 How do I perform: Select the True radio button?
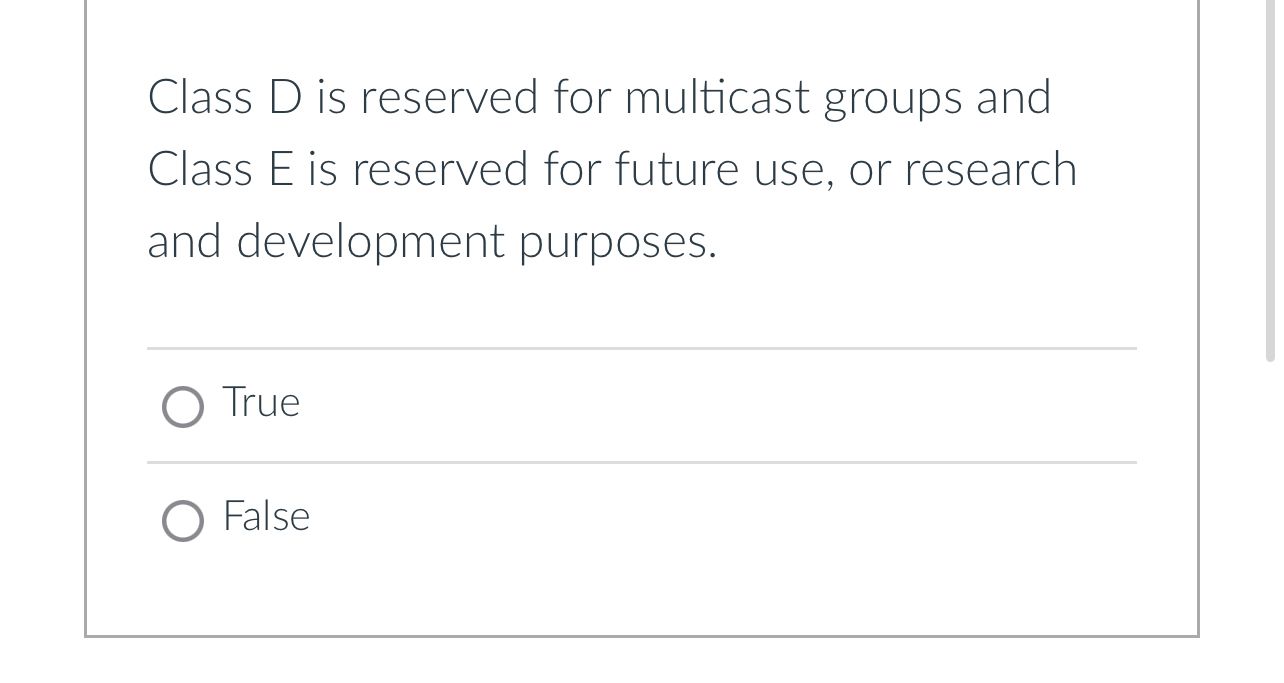pyautogui.click(x=183, y=407)
